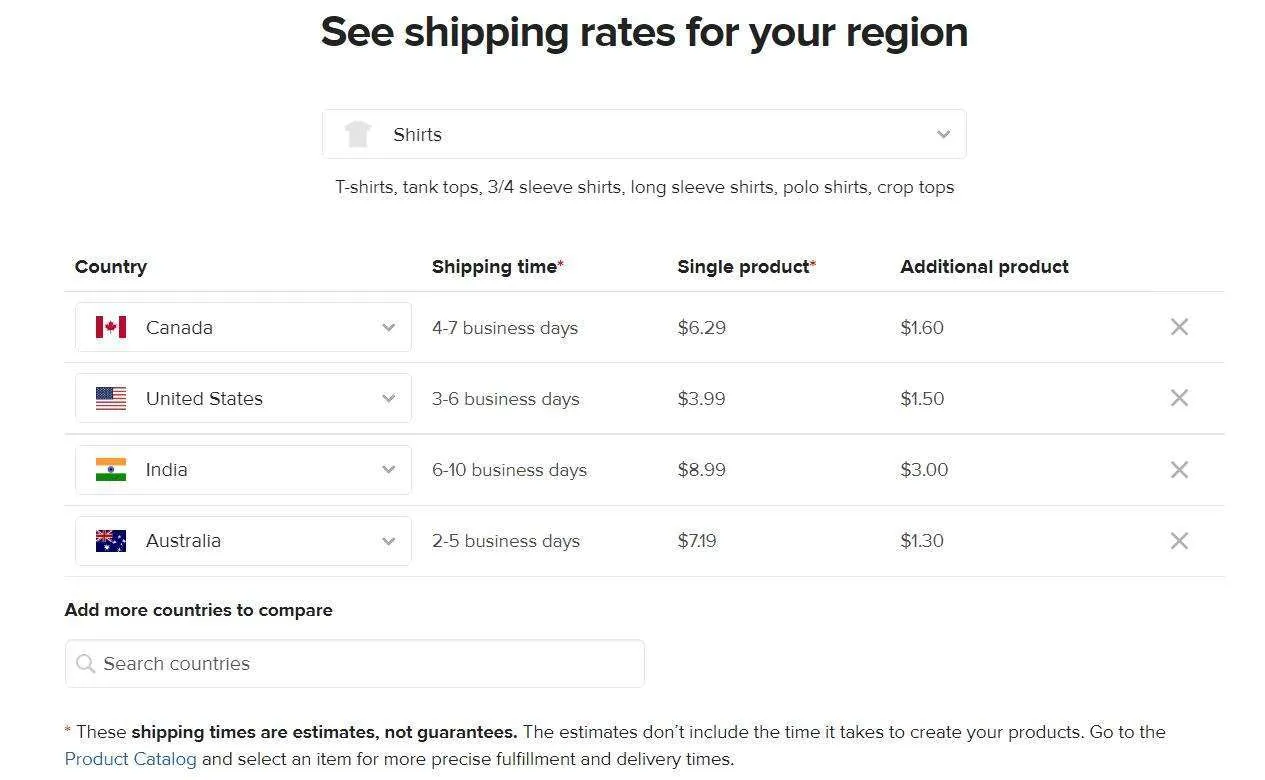Expand the United States country dropdown
This screenshot has height=780, width=1265.
243,398
